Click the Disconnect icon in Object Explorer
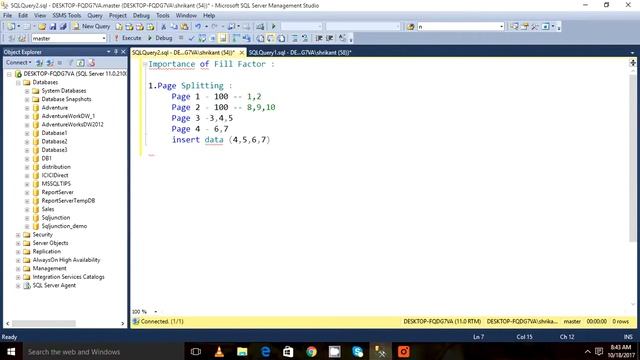The image size is (640, 360). [x=50, y=62]
